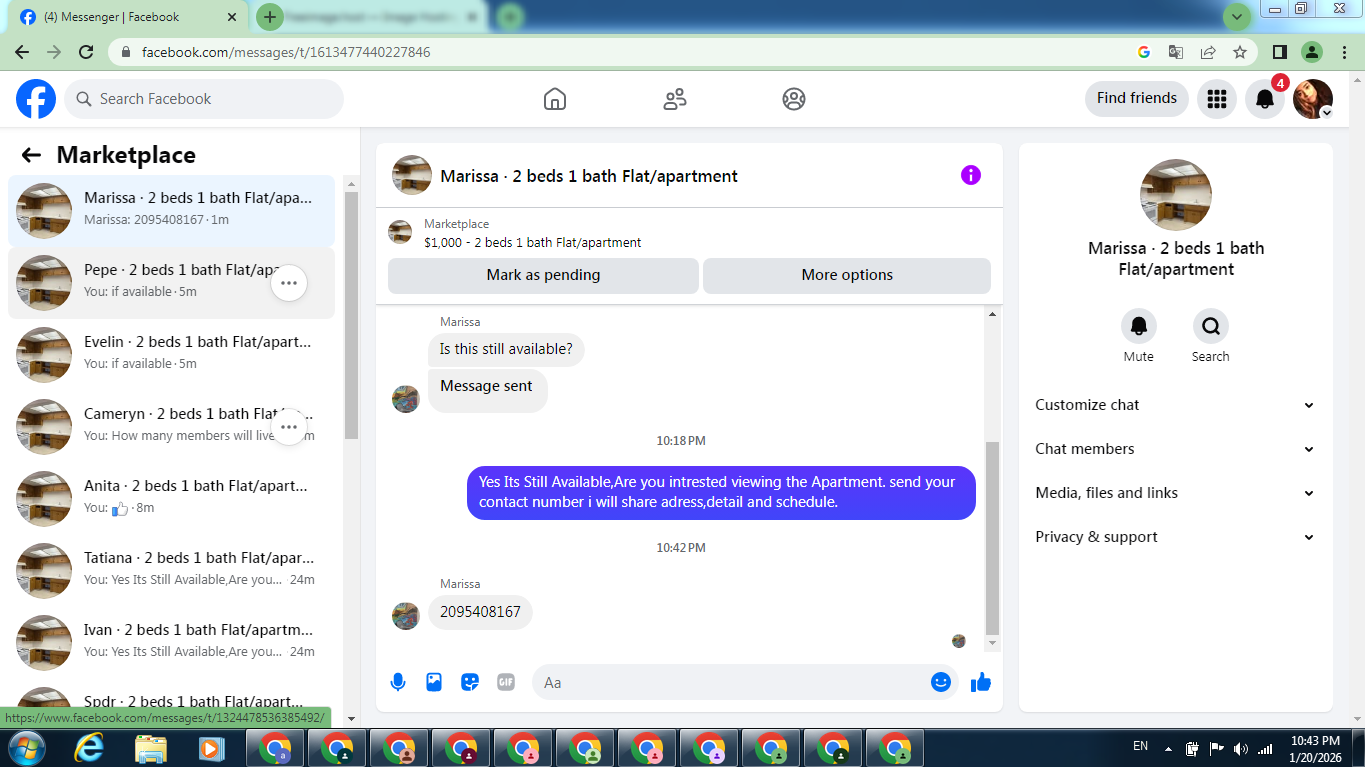Click the Mark as pending button

(543, 275)
